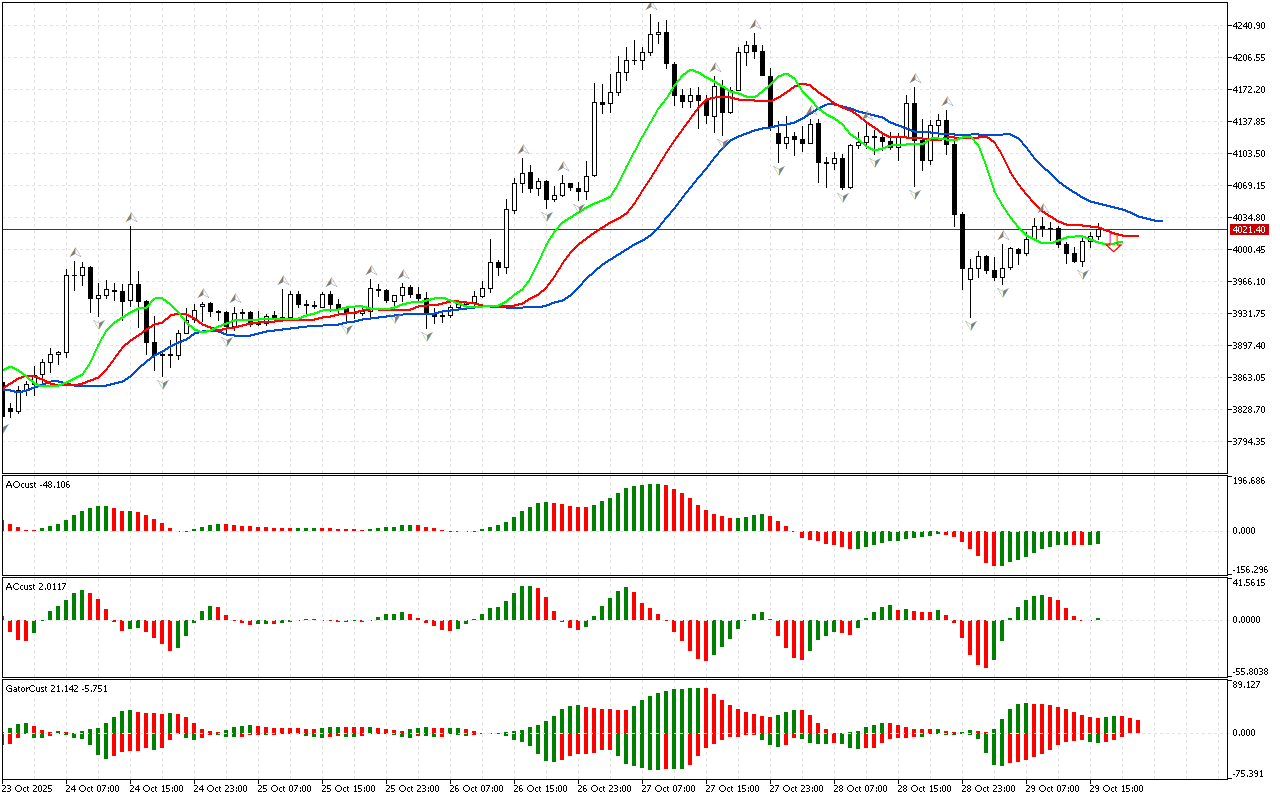Click the 196.686 scale value in AOcust panel
Screen dimensions: 1280x800
click(1250, 481)
